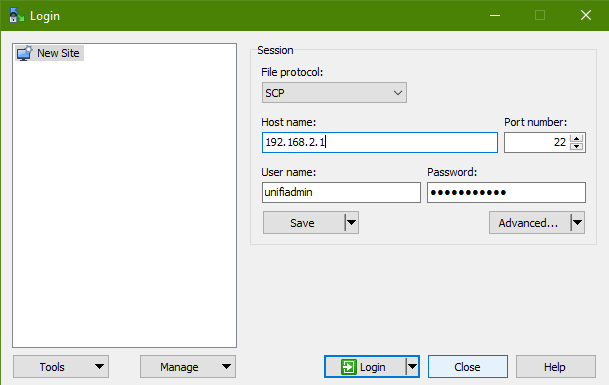
Task: Open the Login button dropdown arrow
Action: click(412, 367)
